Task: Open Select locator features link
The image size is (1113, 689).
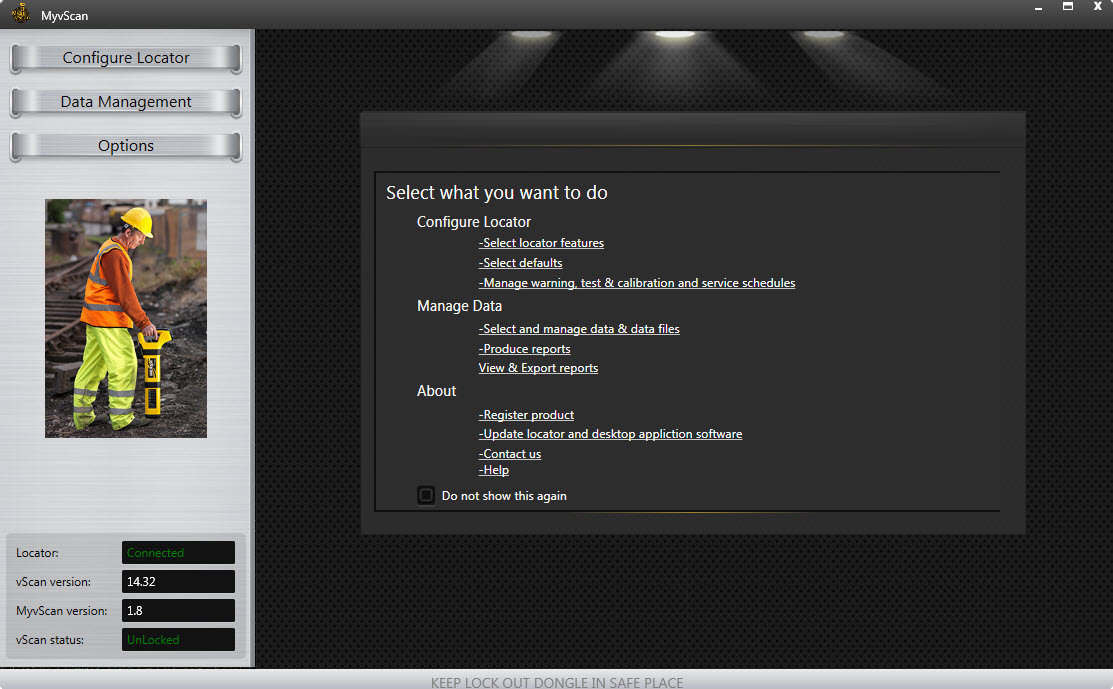Action: click(541, 243)
